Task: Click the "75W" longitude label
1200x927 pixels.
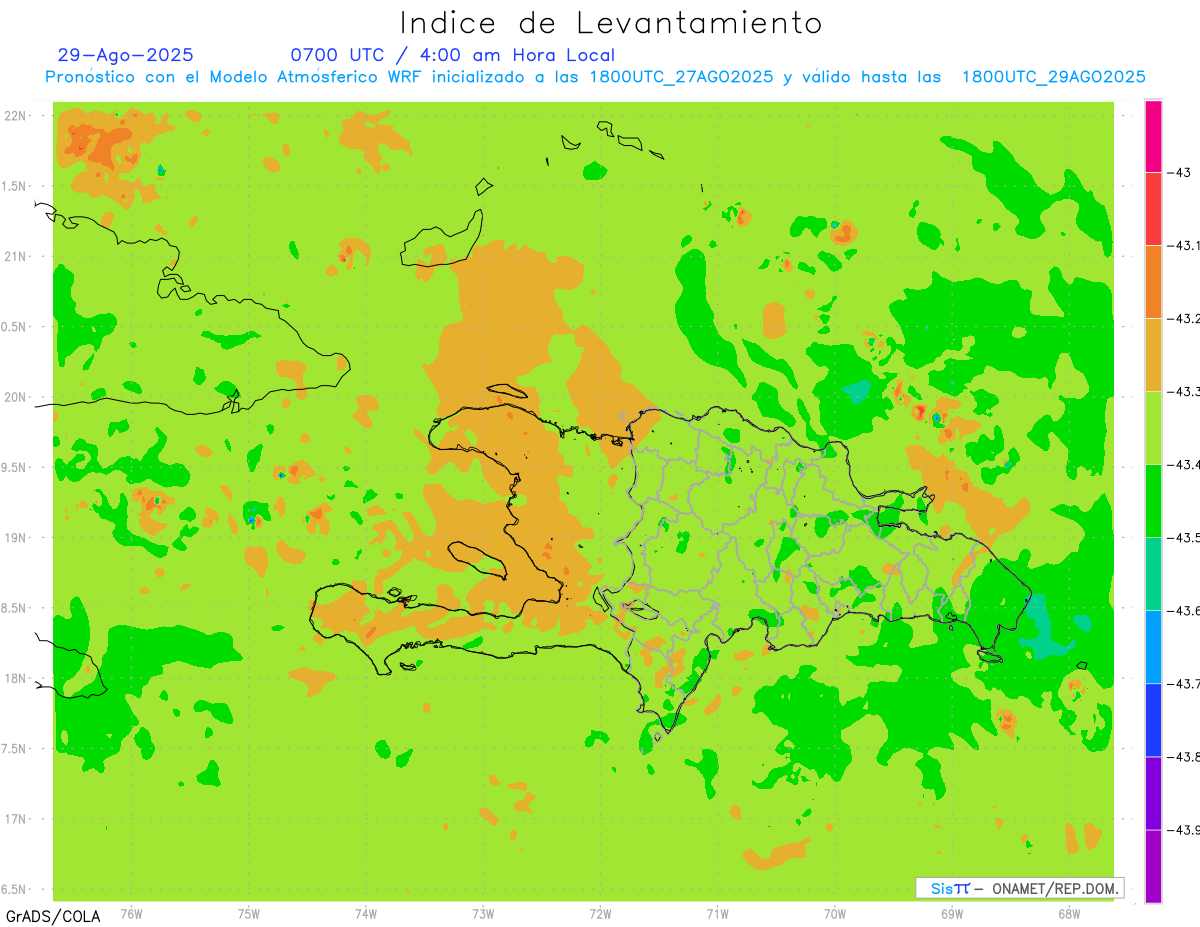Action: (x=249, y=914)
